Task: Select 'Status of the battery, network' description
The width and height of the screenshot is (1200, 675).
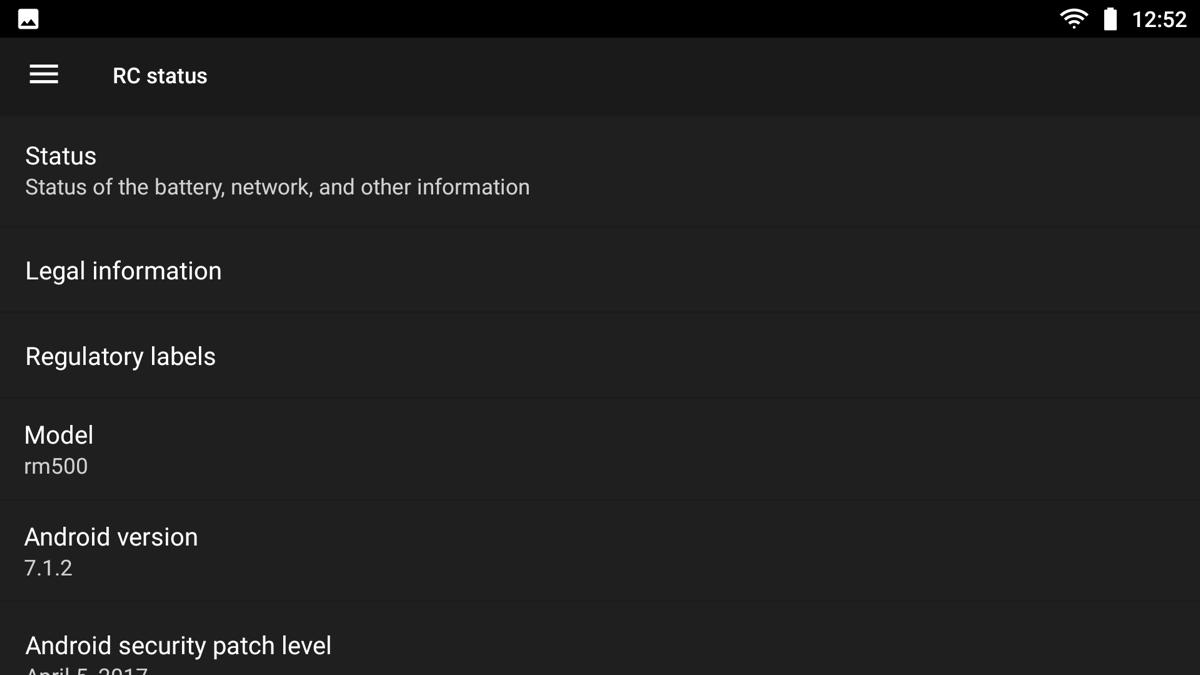Action: click(277, 187)
